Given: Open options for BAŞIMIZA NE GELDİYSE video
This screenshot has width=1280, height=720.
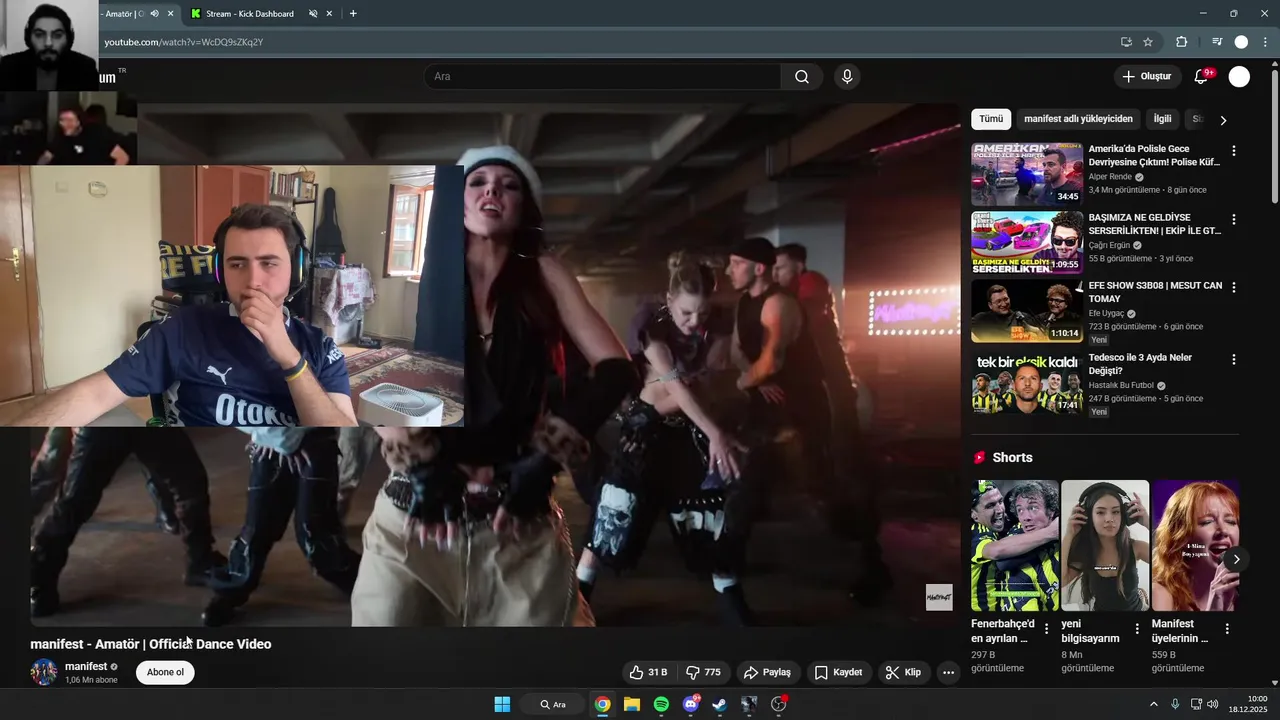Looking at the screenshot, I should (x=1233, y=219).
